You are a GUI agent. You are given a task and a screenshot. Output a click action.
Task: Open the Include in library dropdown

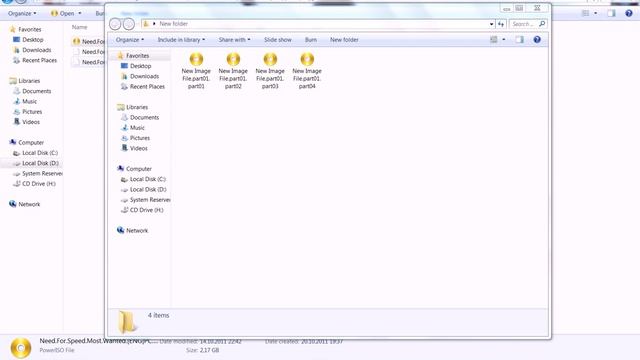click(x=181, y=40)
